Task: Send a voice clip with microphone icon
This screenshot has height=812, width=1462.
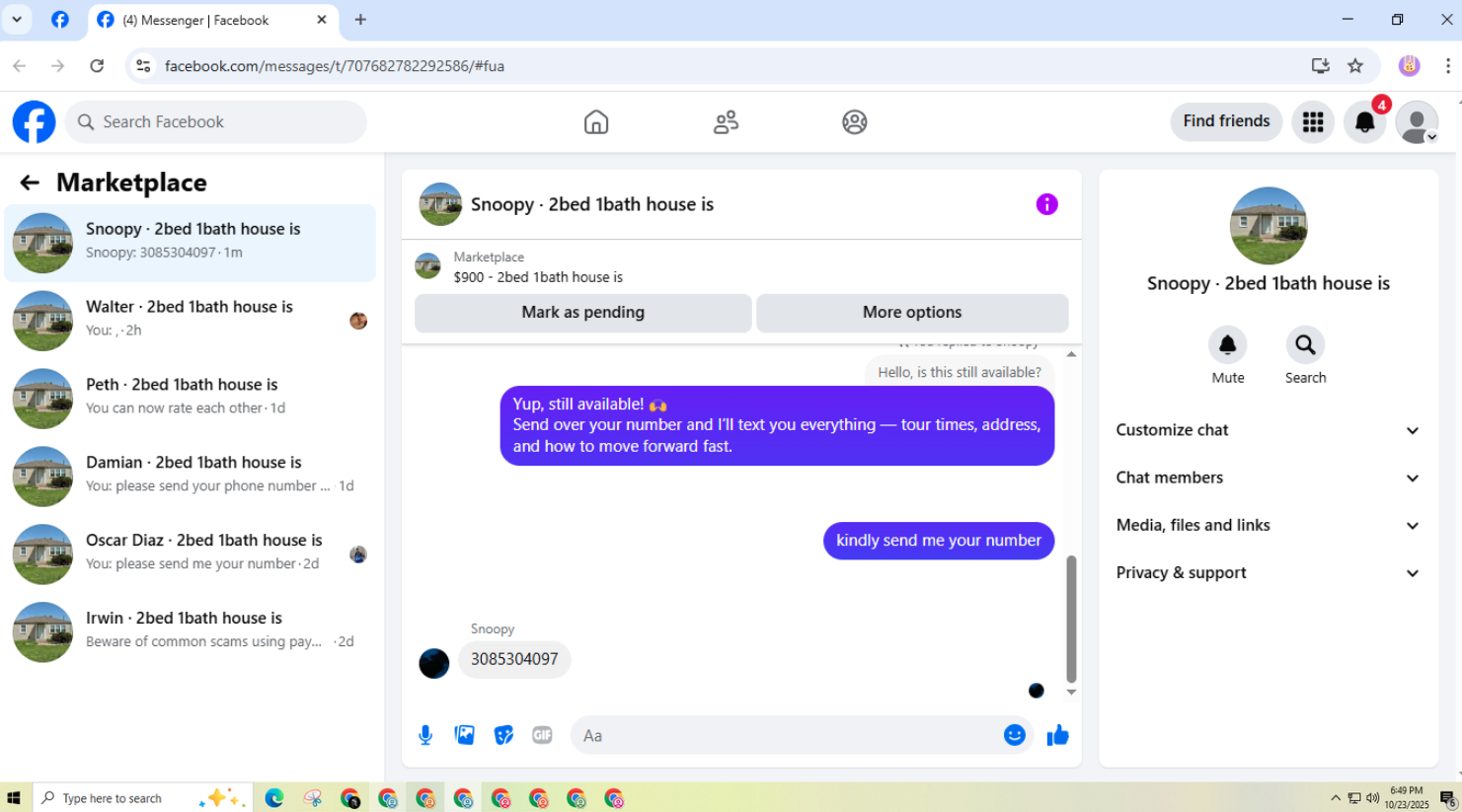Action: click(x=425, y=735)
